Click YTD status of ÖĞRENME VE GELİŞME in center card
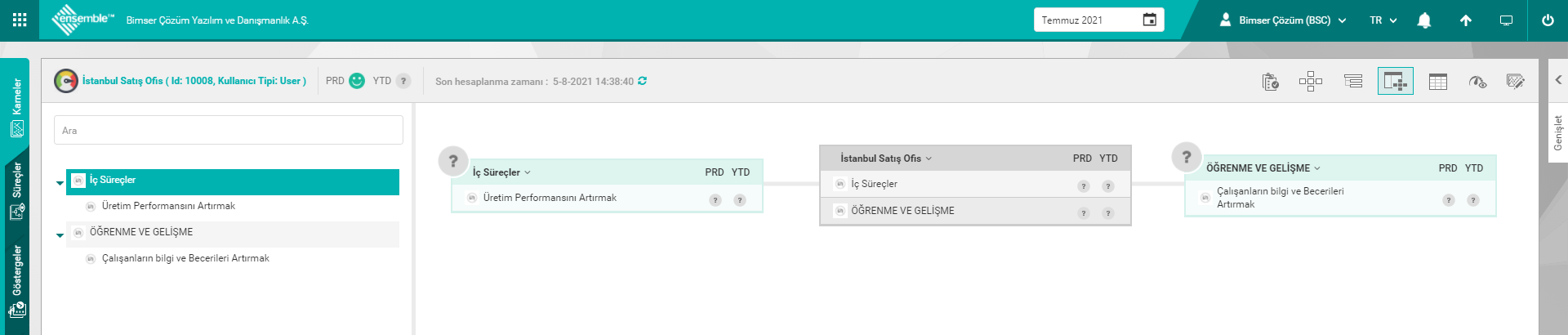The width and height of the screenshot is (1568, 335). (x=1108, y=213)
